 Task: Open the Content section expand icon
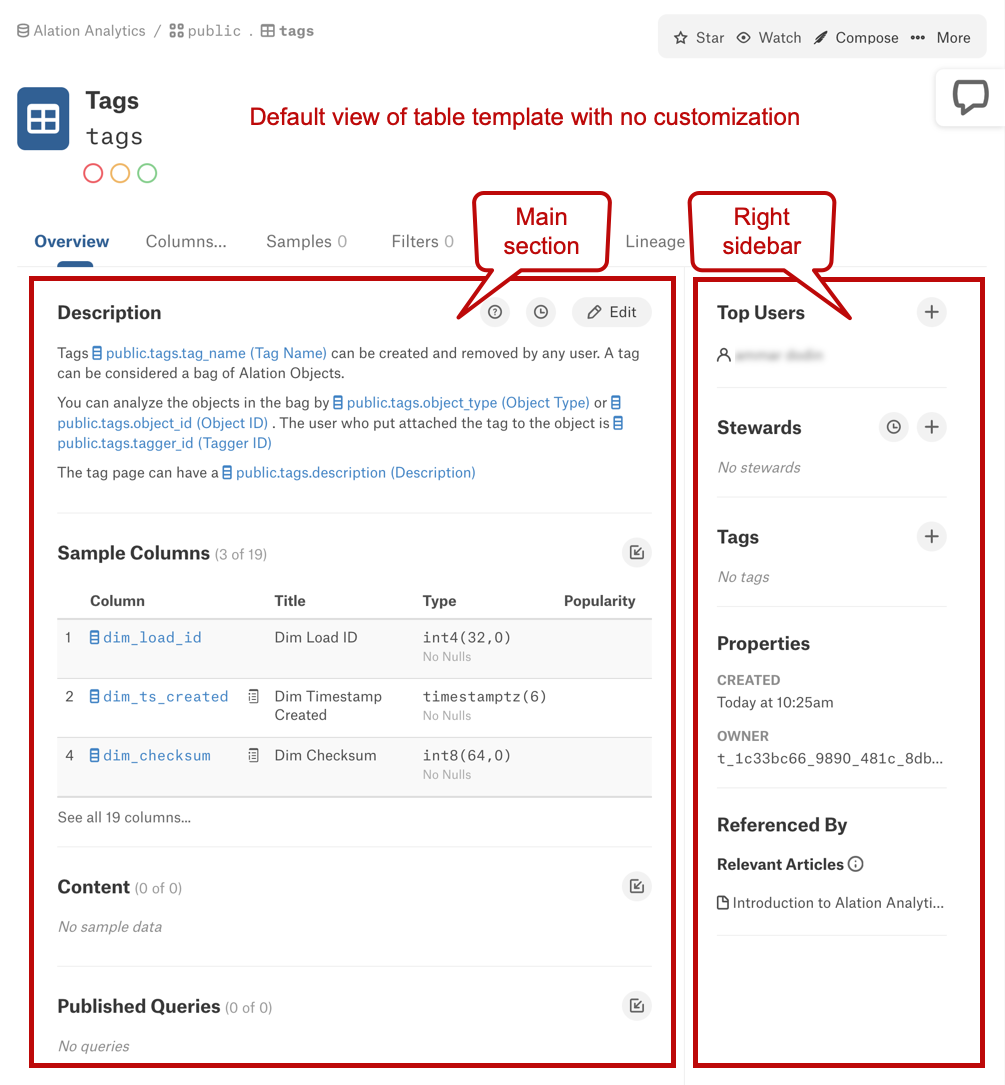point(637,886)
